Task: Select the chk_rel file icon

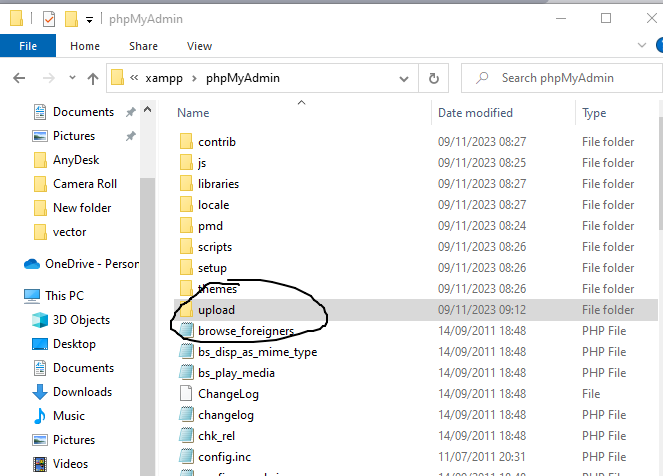Action: (186, 436)
